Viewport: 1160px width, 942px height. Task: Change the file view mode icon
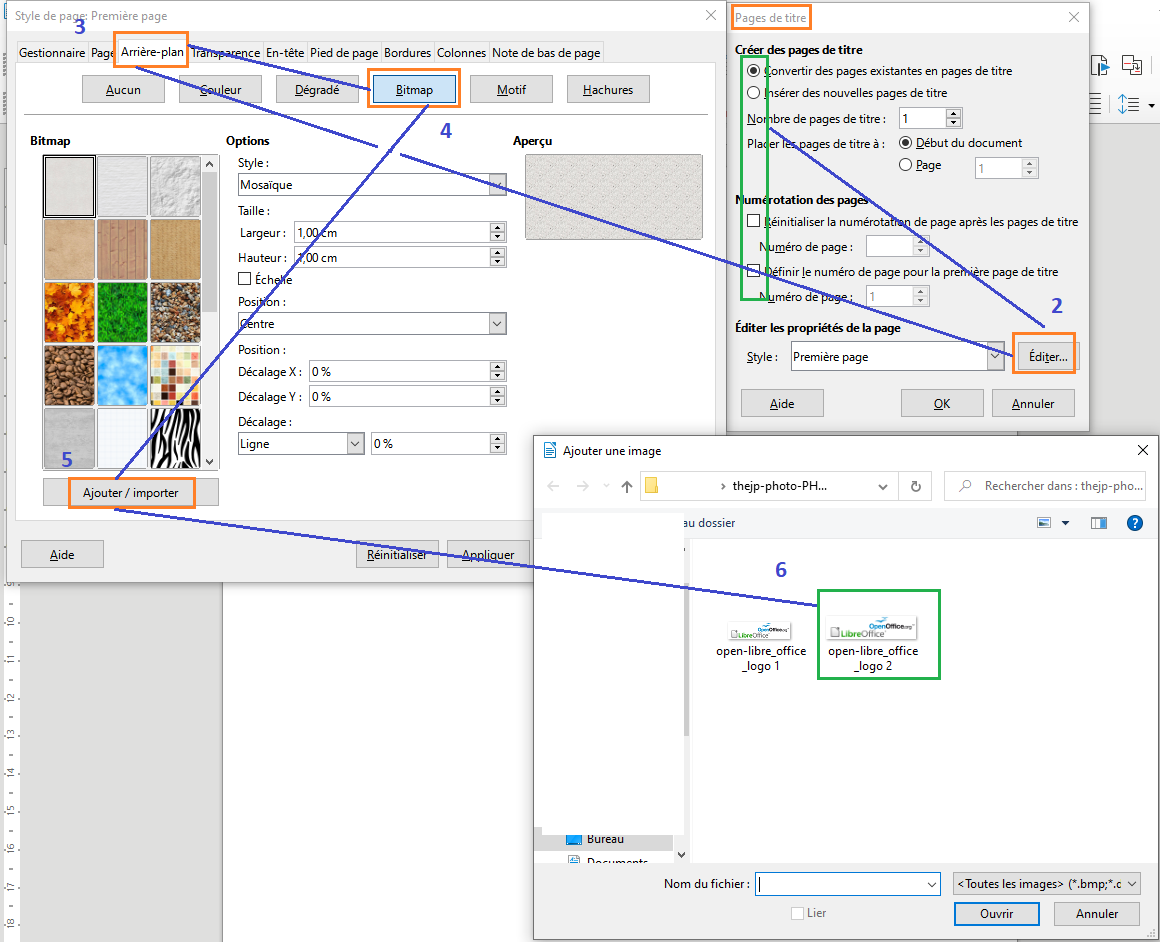coord(1044,523)
